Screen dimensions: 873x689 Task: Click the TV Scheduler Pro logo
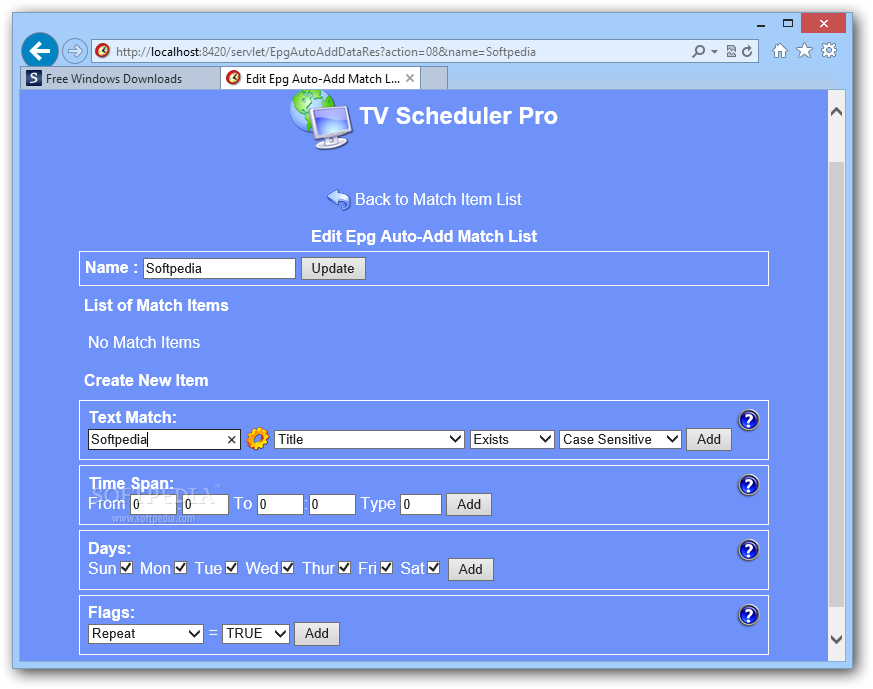[x=321, y=120]
